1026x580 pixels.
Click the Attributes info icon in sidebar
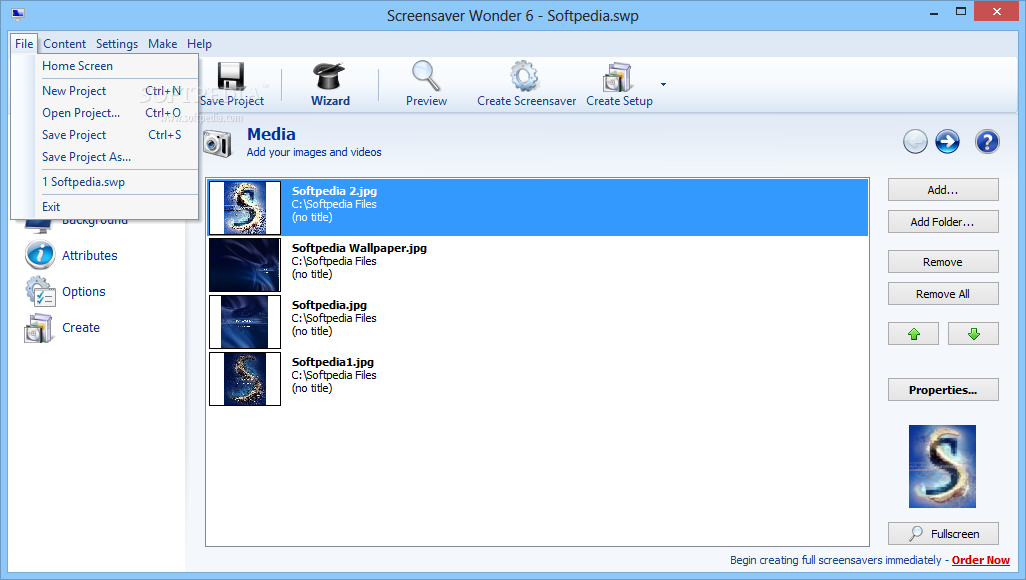click(39, 255)
